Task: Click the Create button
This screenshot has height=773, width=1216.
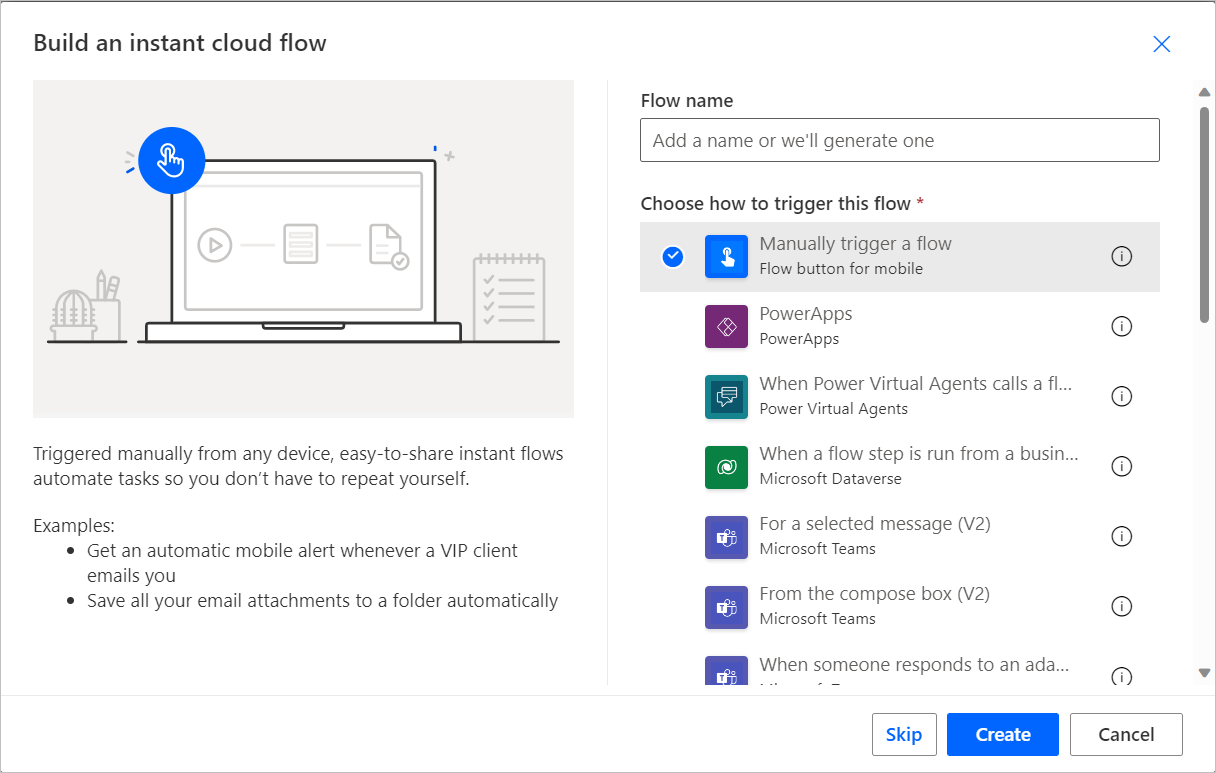Action: click(x=1002, y=734)
